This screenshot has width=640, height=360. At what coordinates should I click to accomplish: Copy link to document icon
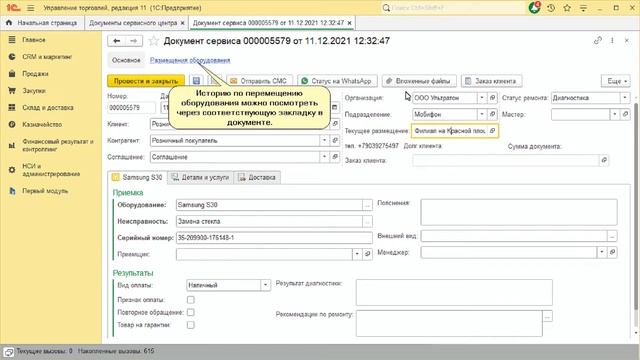598,40
